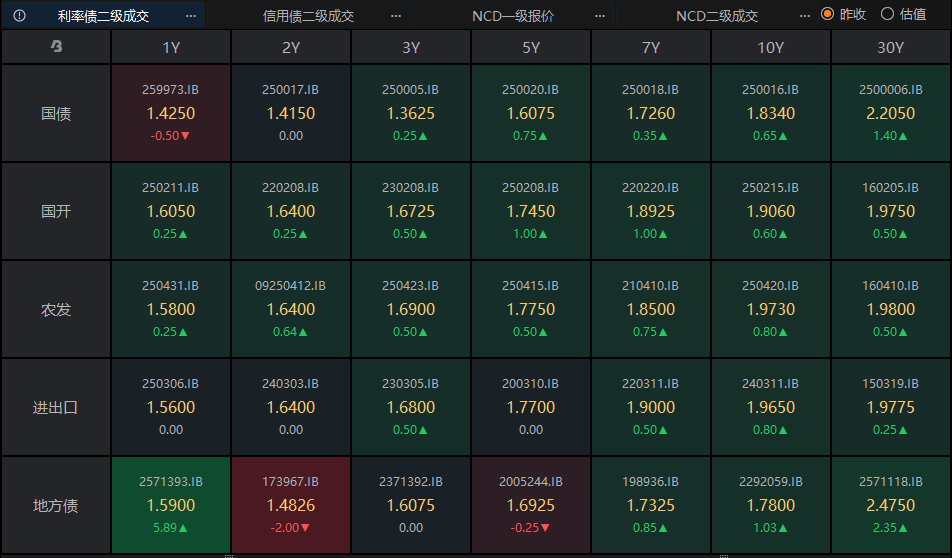Image resolution: width=952 pixels, height=558 pixels.
Task: Switch to the 信用债二级成交 tab
Action: click(308, 16)
